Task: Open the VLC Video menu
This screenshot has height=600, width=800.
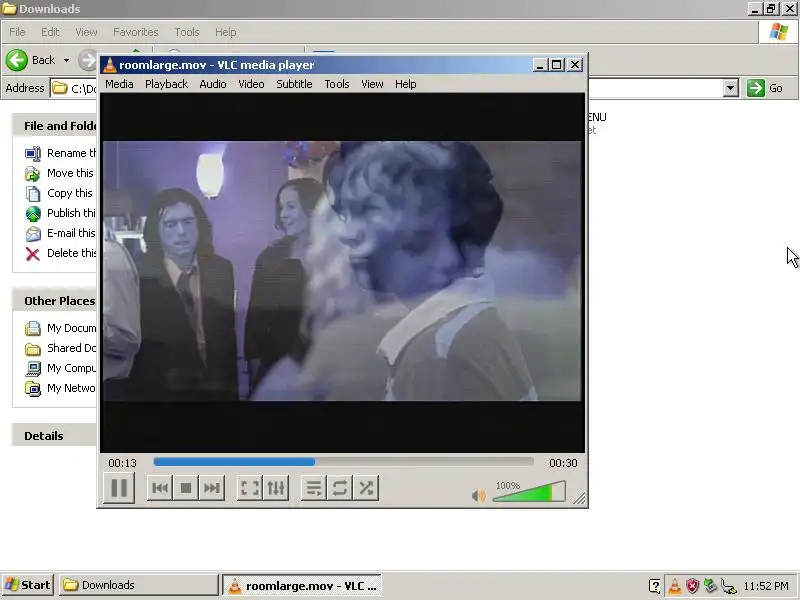Action: (x=252, y=84)
